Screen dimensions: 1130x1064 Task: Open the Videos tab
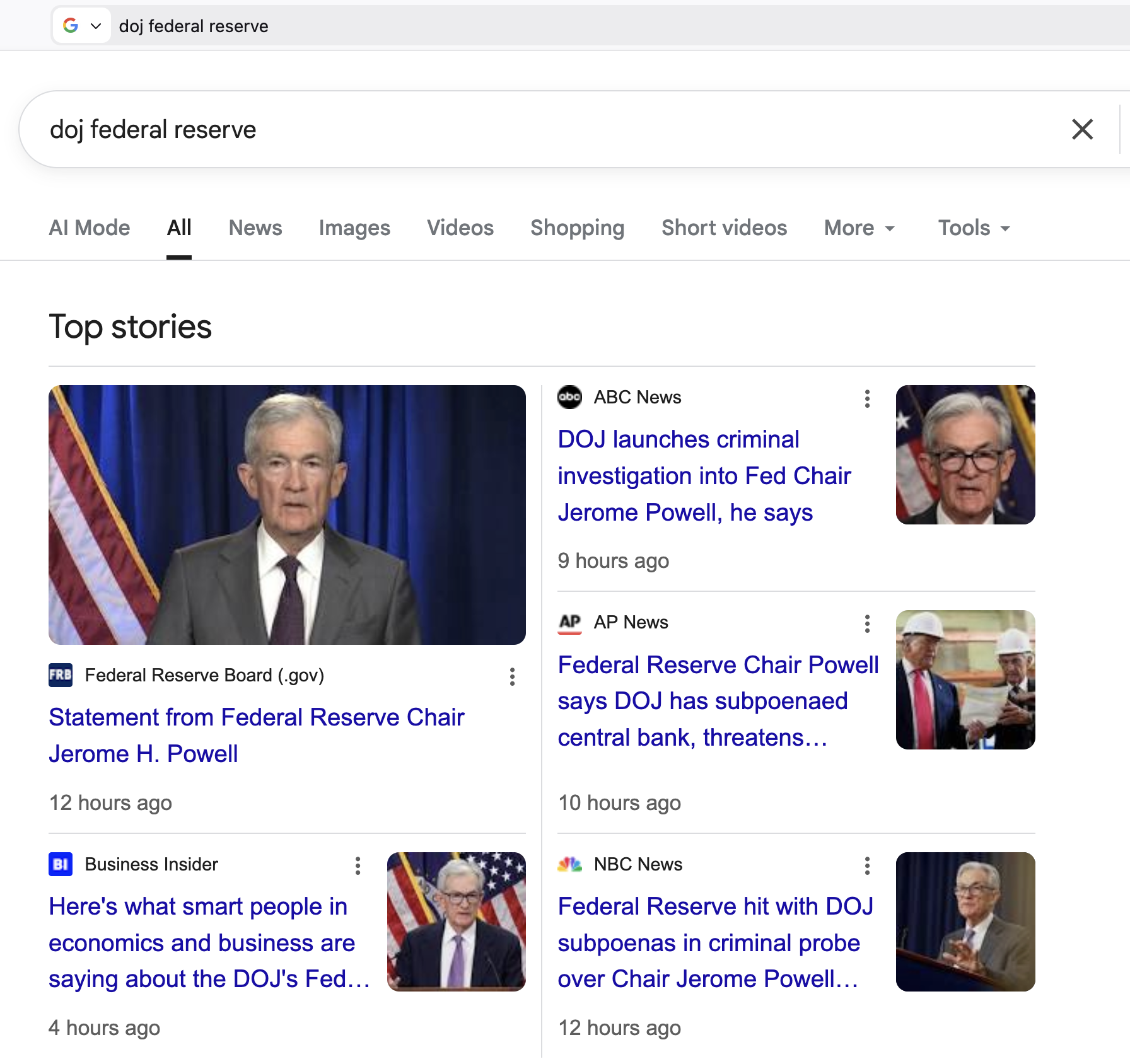click(x=460, y=228)
